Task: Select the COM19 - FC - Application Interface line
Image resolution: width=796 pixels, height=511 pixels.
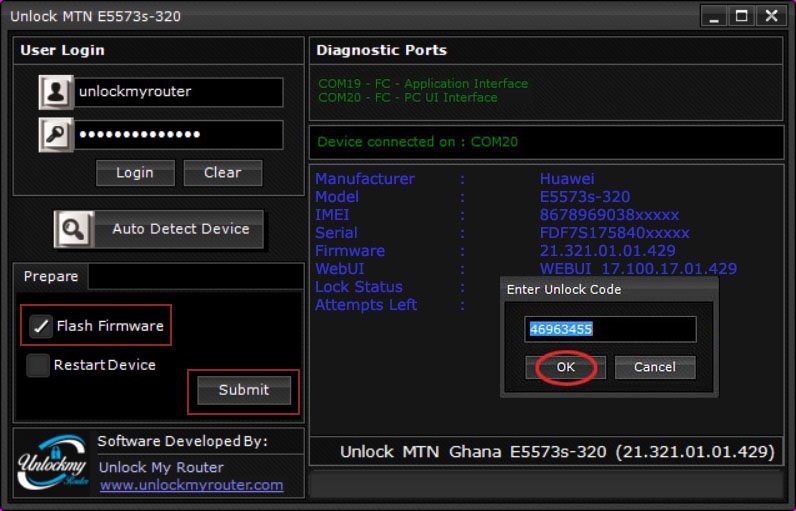Action: coord(423,84)
